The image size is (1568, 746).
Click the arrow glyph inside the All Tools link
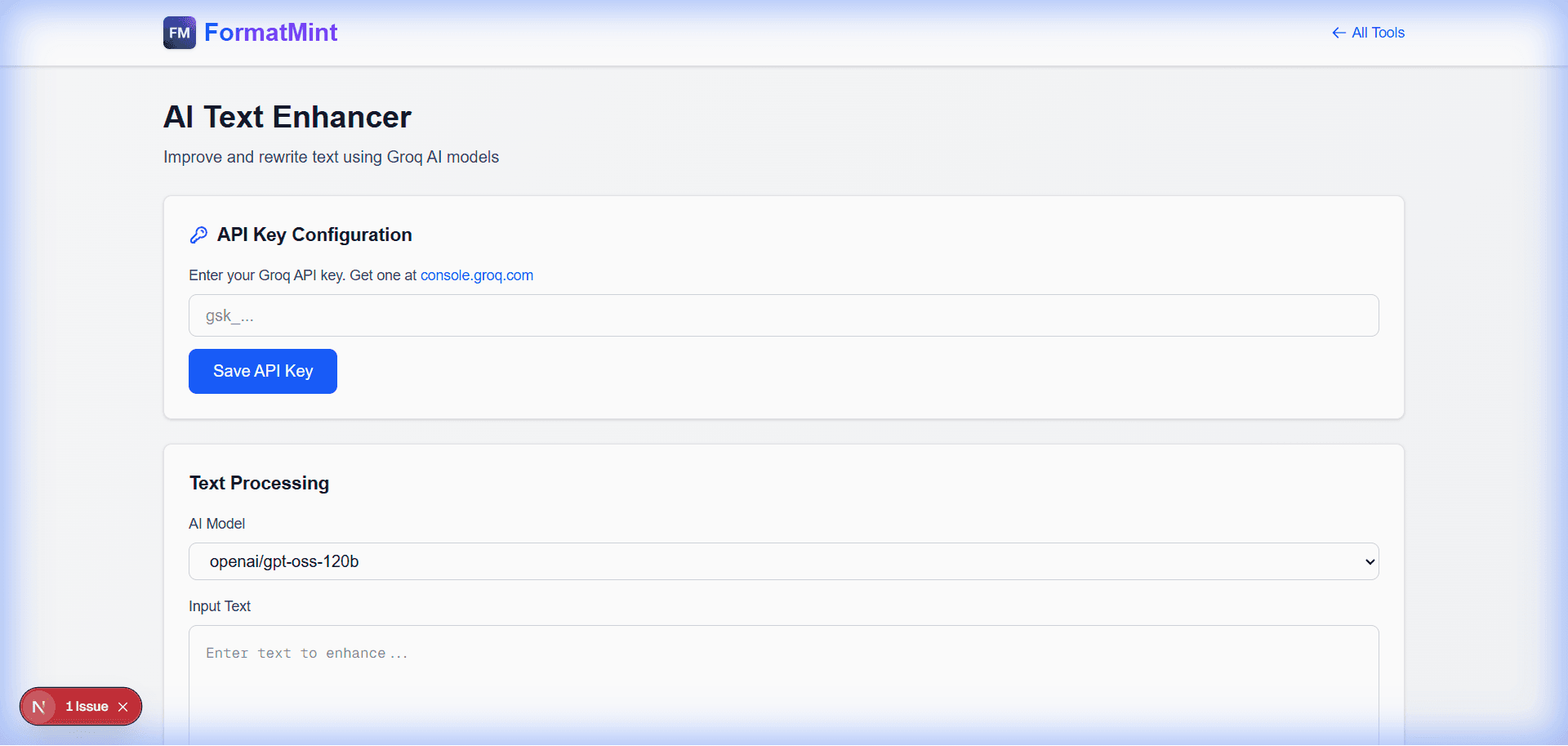click(1339, 33)
